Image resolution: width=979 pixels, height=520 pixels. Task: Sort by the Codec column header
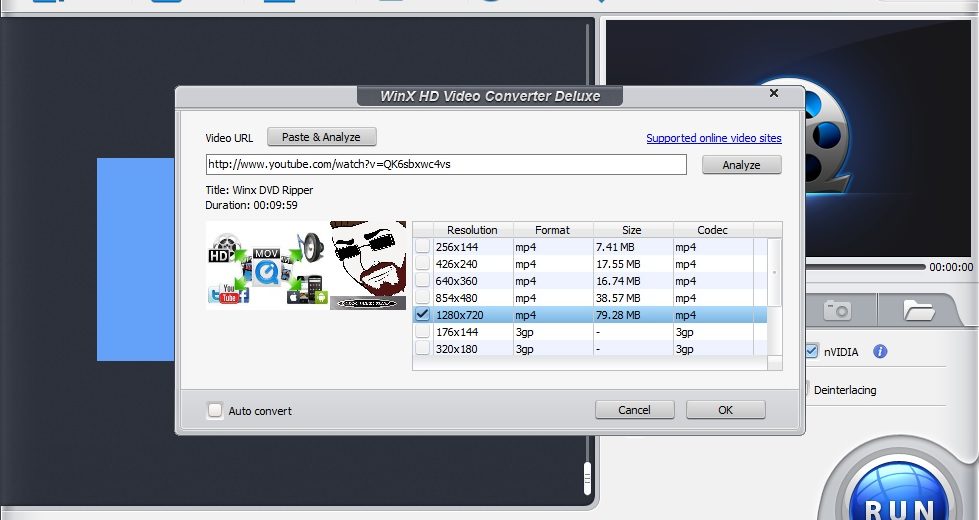tap(712, 230)
